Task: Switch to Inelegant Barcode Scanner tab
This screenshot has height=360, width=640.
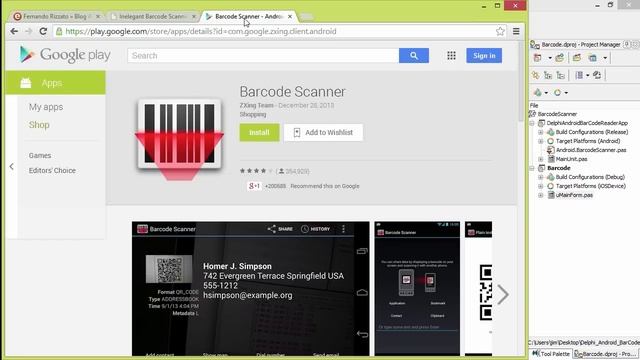Action: [153, 16]
